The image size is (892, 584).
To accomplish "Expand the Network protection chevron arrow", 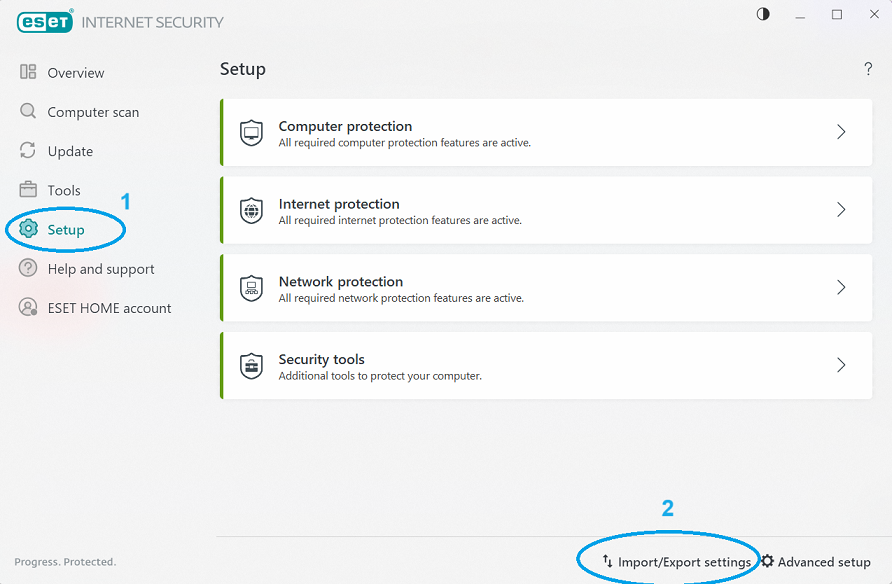I will (841, 287).
